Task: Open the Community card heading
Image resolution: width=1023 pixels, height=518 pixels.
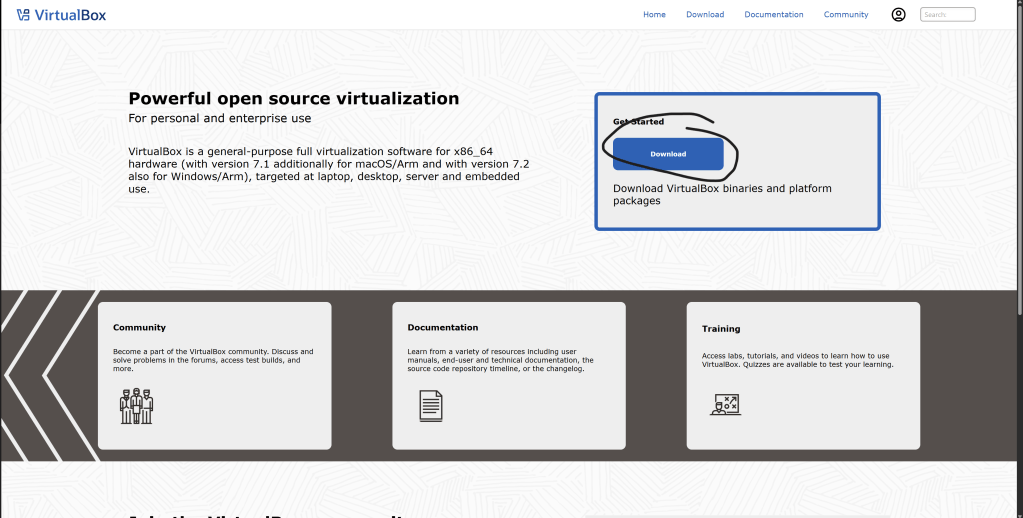Action: (139, 328)
